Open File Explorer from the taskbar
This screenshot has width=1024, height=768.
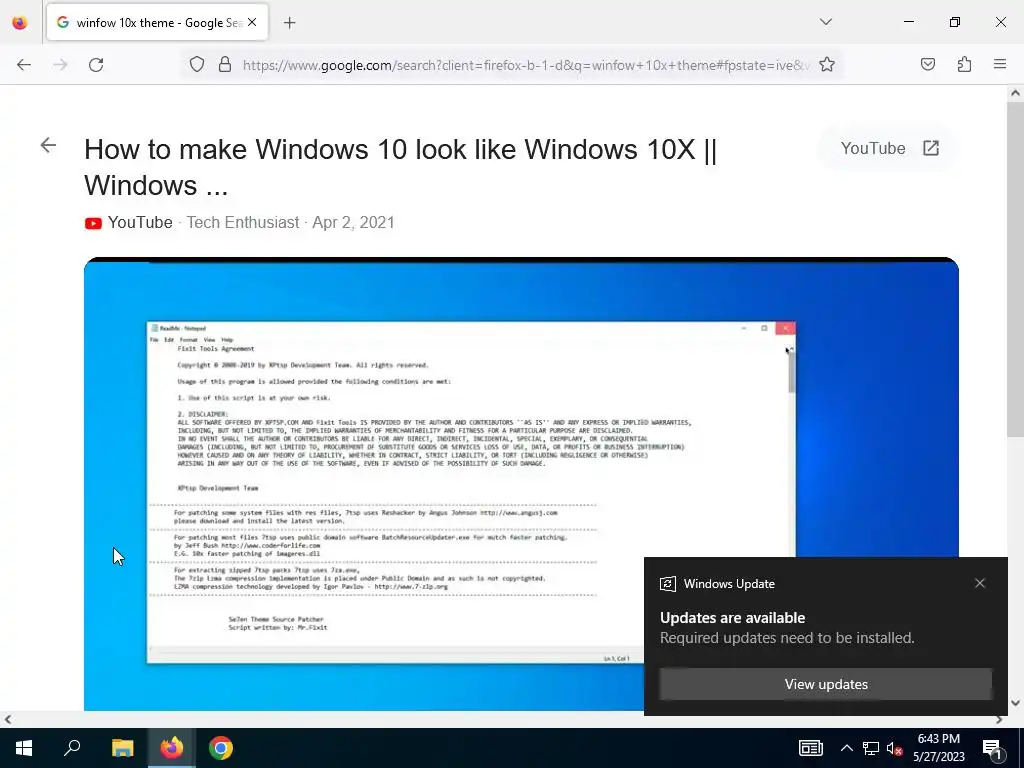tap(122, 748)
